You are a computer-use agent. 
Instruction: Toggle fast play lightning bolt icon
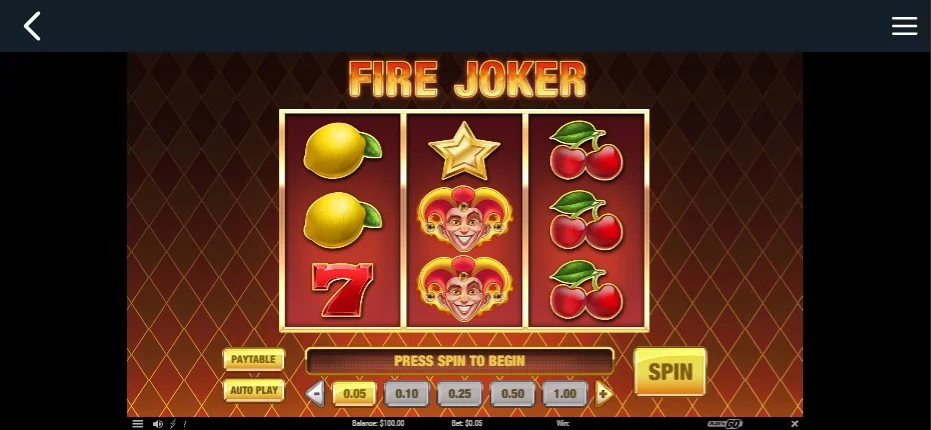(x=173, y=423)
